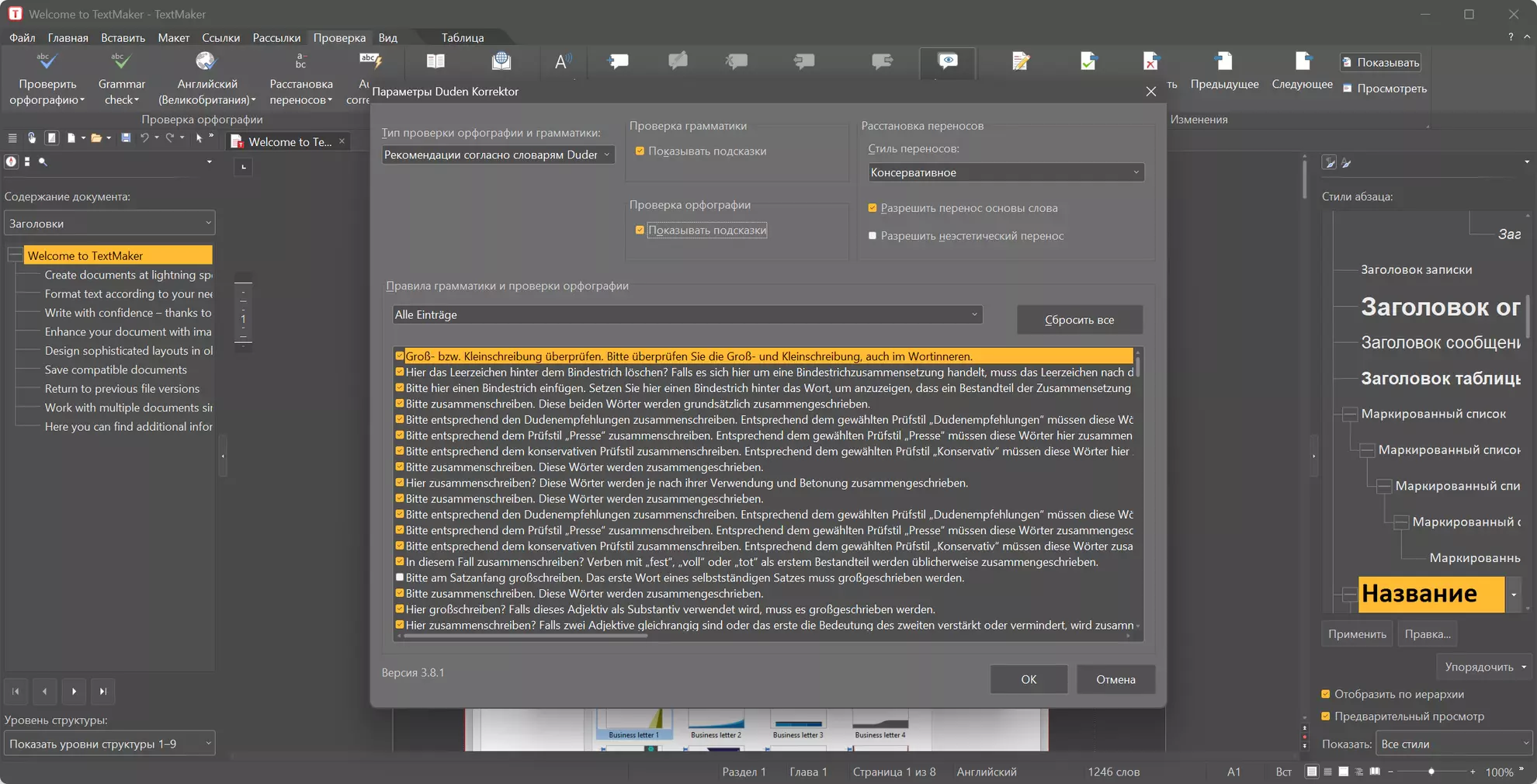Click the rules list horizontal scrollbar
Image resolution: width=1537 pixels, height=784 pixels.
(x=526, y=636)
